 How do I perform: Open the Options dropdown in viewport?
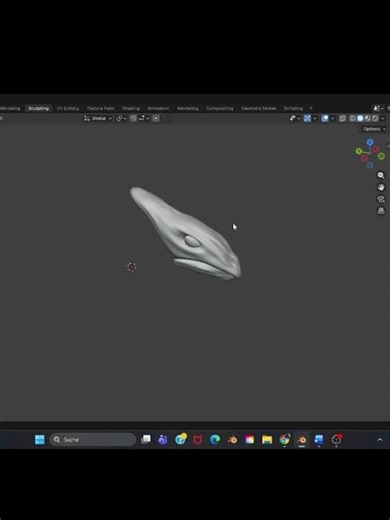coord(374,129)
